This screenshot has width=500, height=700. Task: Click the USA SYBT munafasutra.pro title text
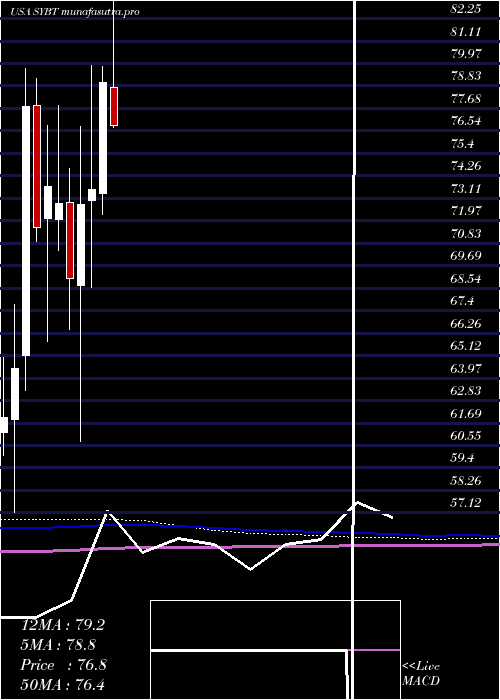tap(75, 12)
